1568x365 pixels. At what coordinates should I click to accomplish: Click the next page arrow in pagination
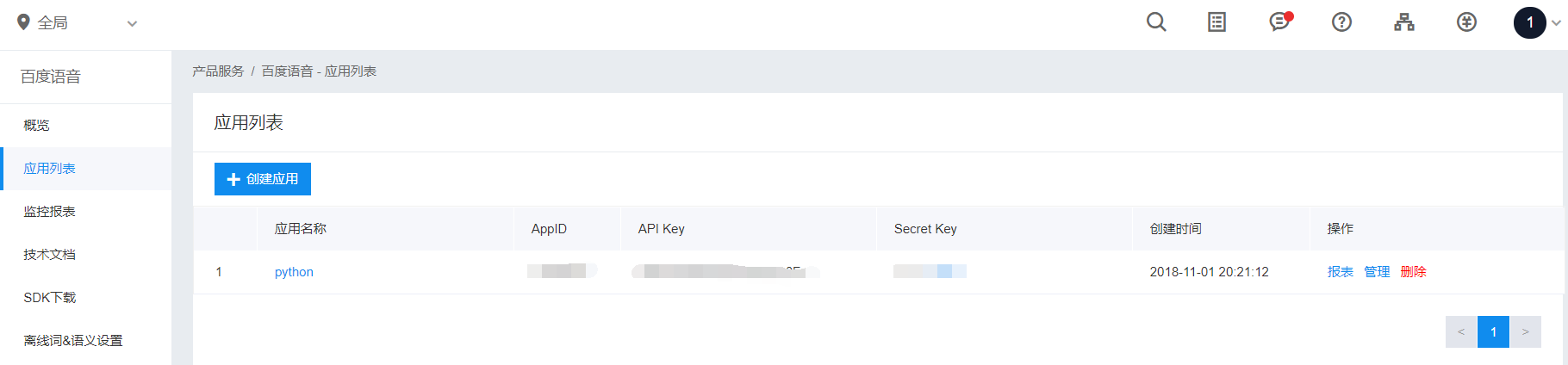pos(1525,332)
